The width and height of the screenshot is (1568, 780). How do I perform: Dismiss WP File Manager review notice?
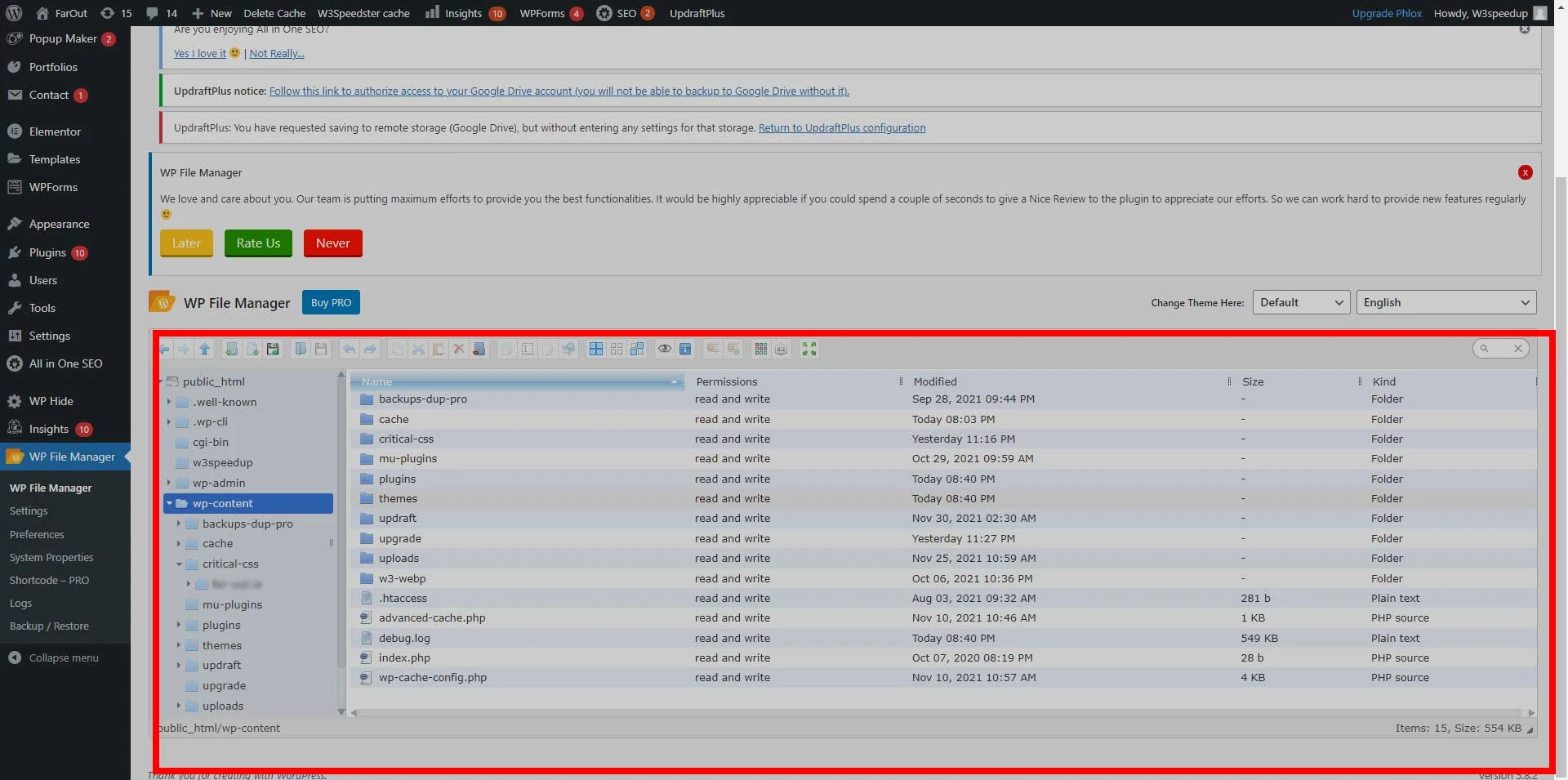(1525, 172)
